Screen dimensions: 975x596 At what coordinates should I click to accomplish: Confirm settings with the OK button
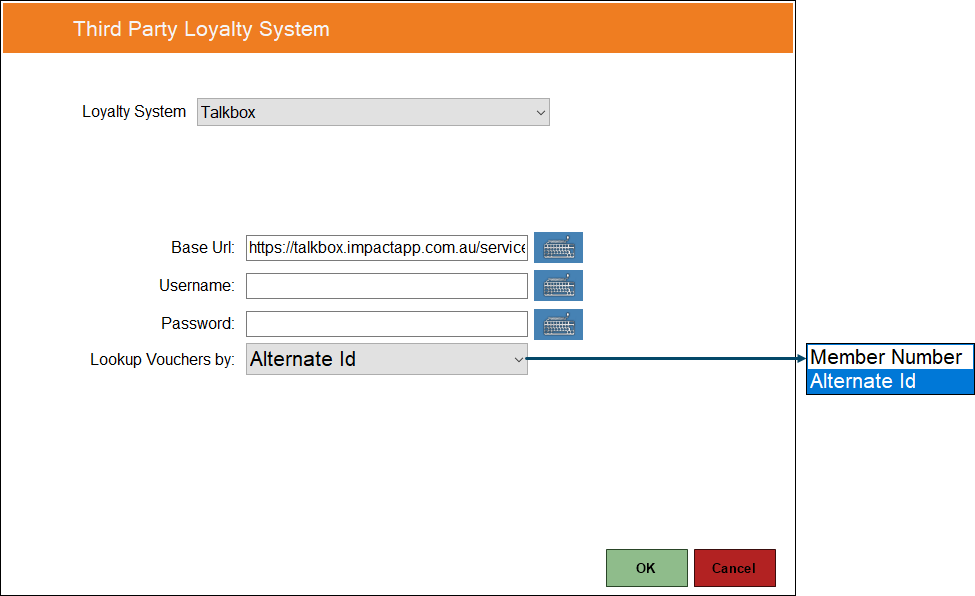pos(647,568)
